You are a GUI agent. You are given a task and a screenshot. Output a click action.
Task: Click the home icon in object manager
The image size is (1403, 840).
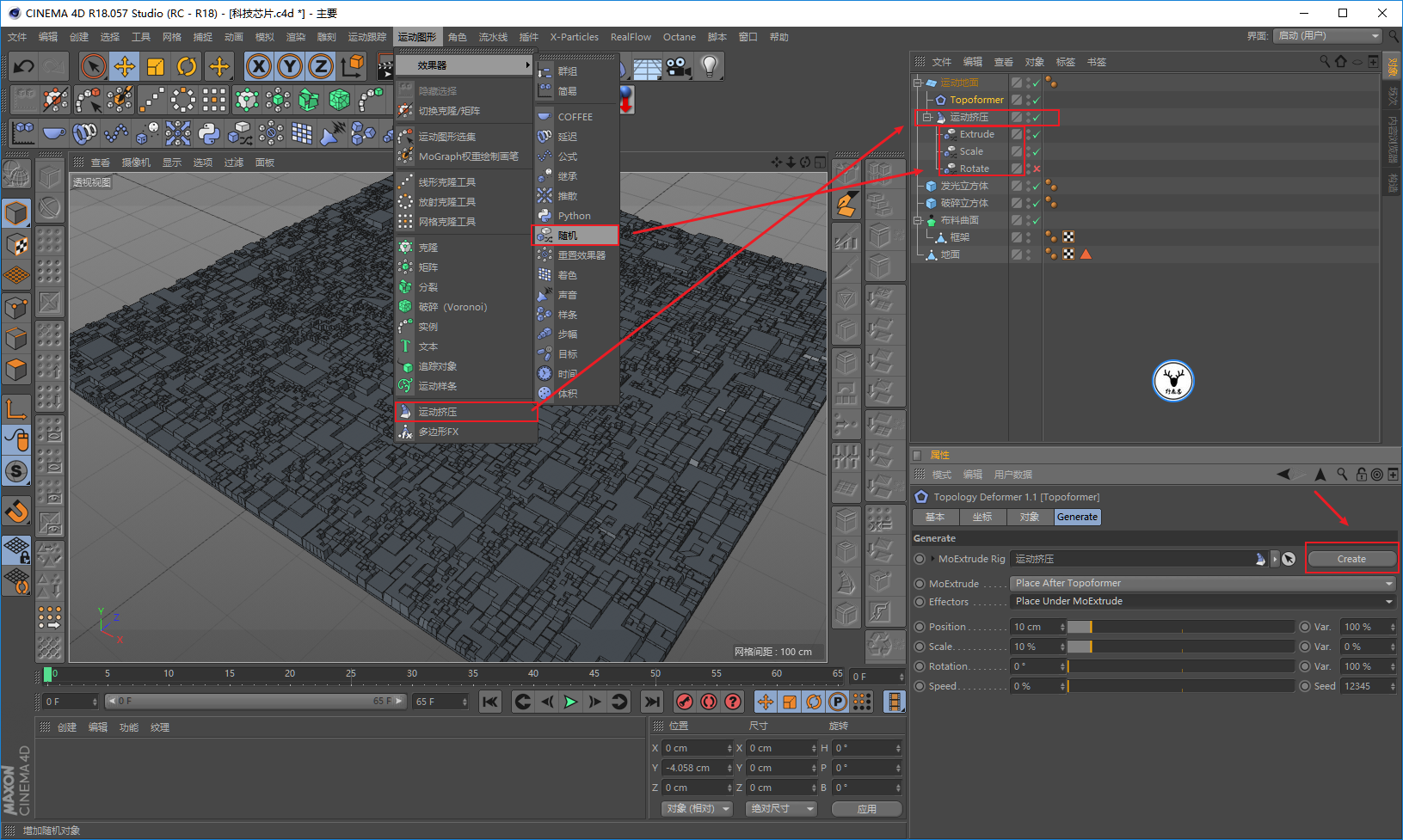1340,61
